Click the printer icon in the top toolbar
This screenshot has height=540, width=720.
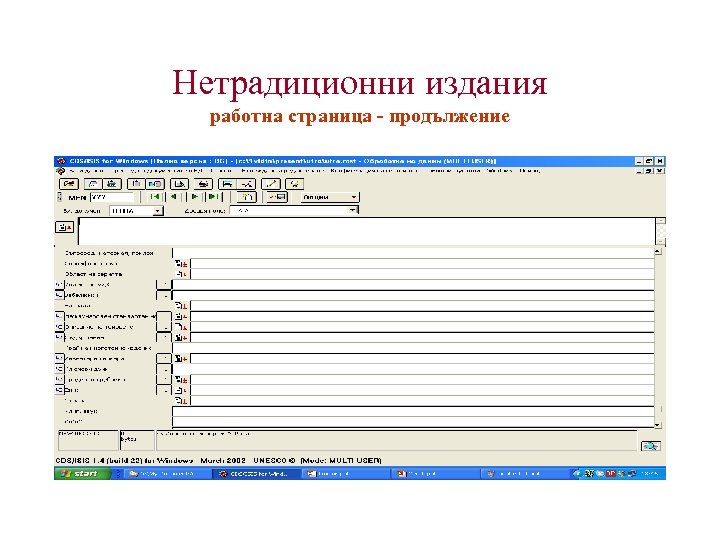(x=202, y=184)
